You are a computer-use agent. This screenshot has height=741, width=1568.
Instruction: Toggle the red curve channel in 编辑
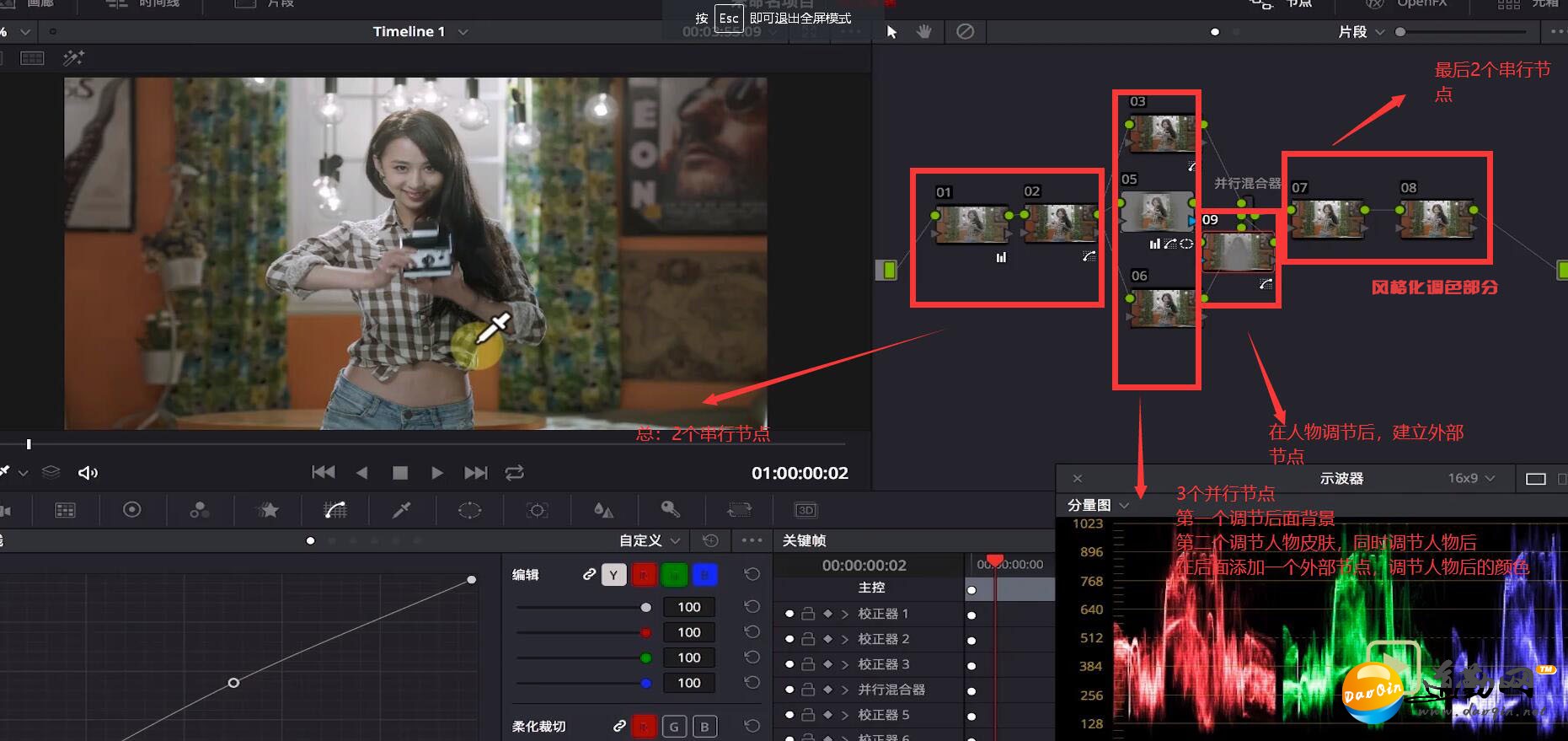[644, 575]
